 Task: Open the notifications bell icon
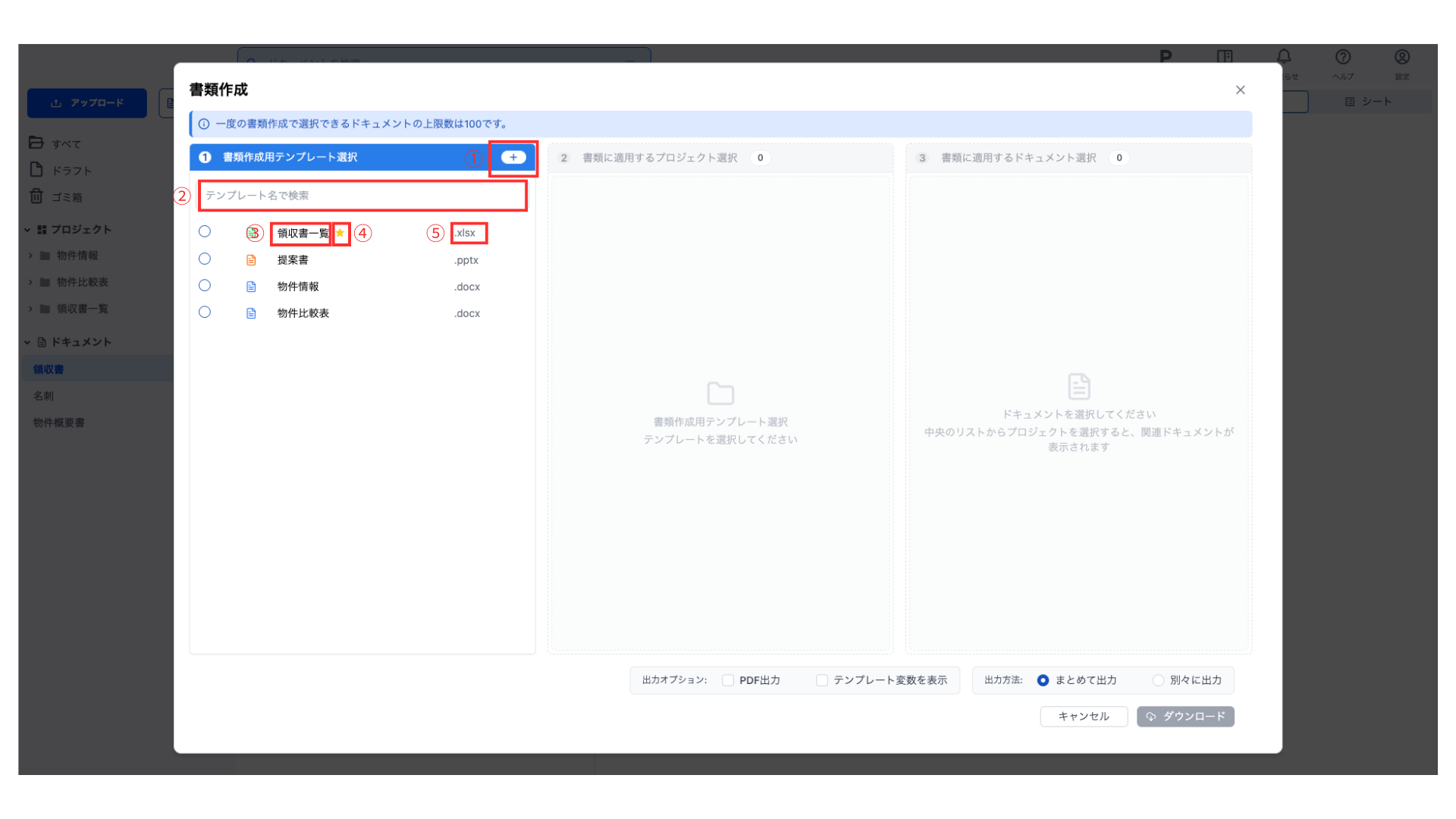point(1284,58)
